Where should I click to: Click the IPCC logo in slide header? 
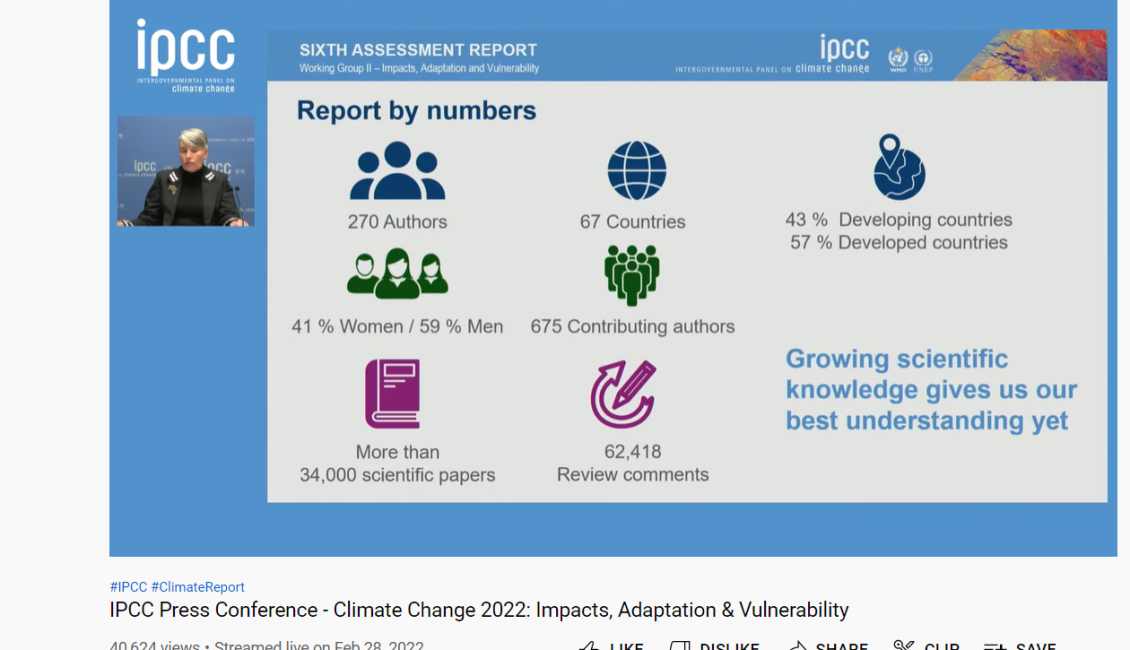tap(772, 55)
